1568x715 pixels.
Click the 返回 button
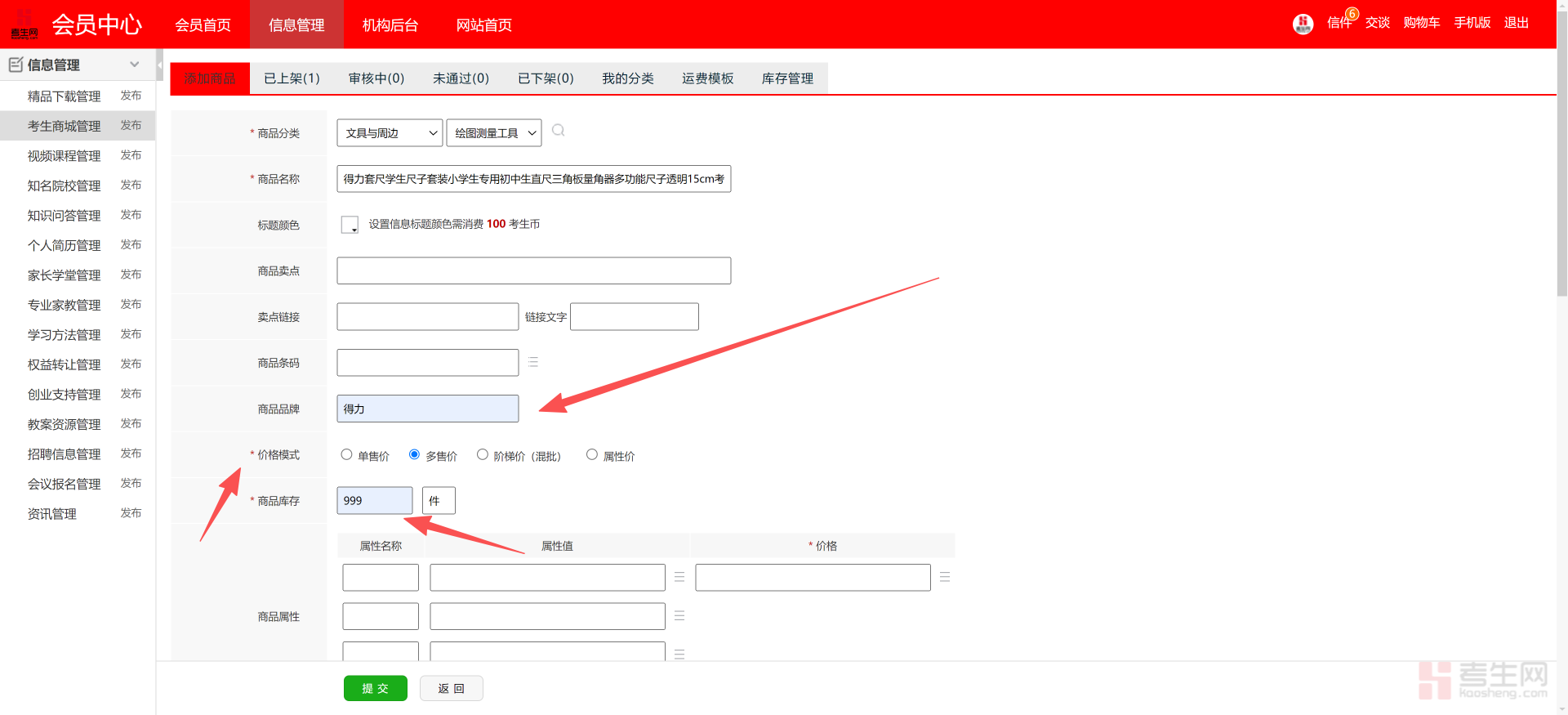pos(451,688)
